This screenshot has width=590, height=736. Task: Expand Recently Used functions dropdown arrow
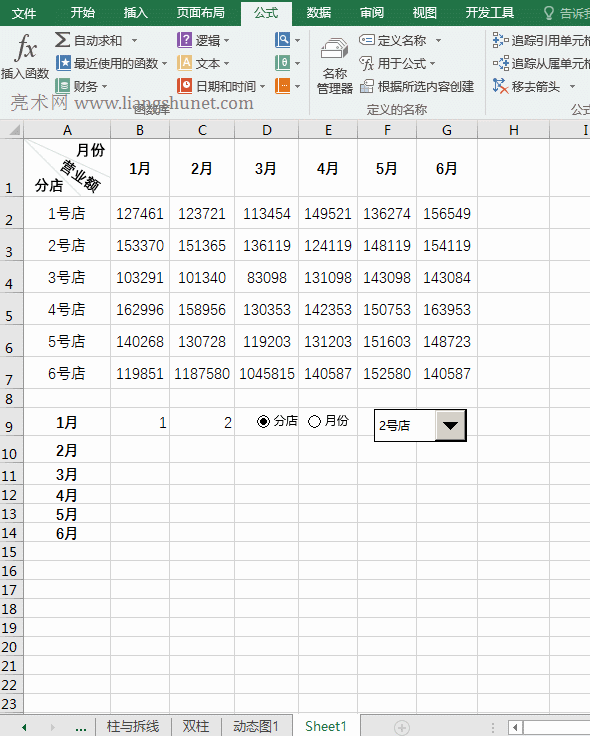(164, 63)
